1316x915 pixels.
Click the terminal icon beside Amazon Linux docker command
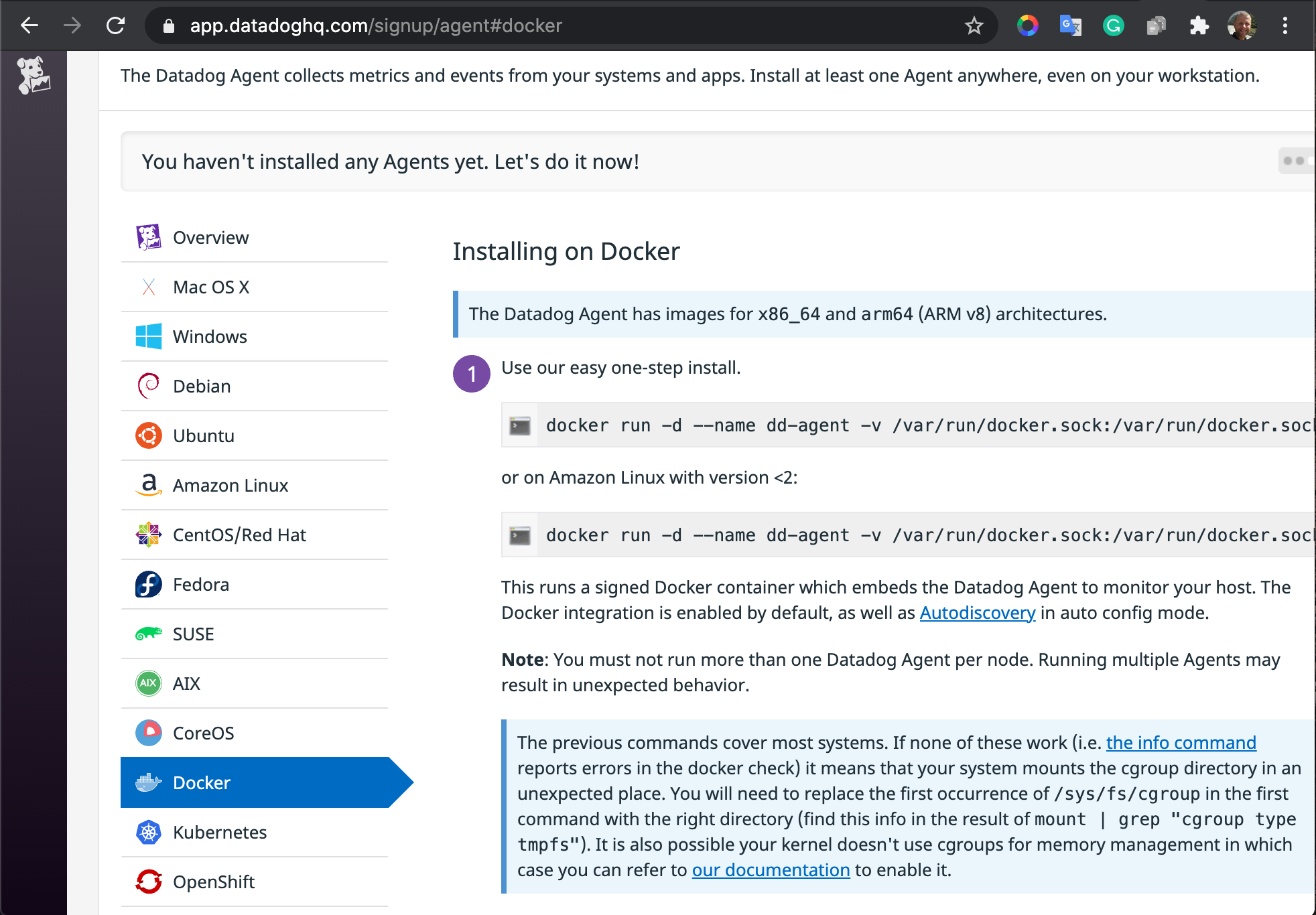(x=519, y=536)
